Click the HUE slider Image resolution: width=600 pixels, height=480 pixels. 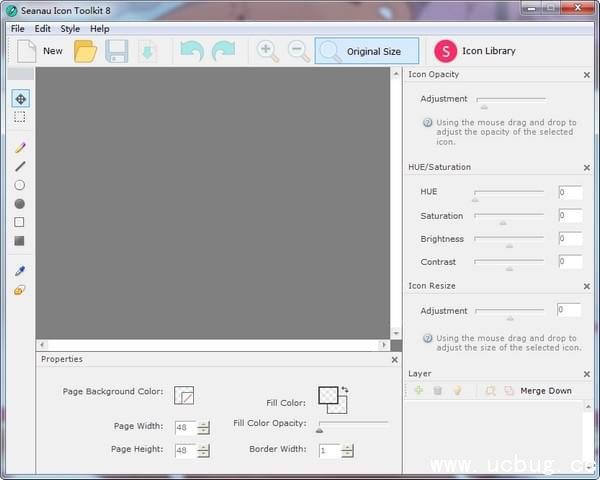(x=509, y=195)
